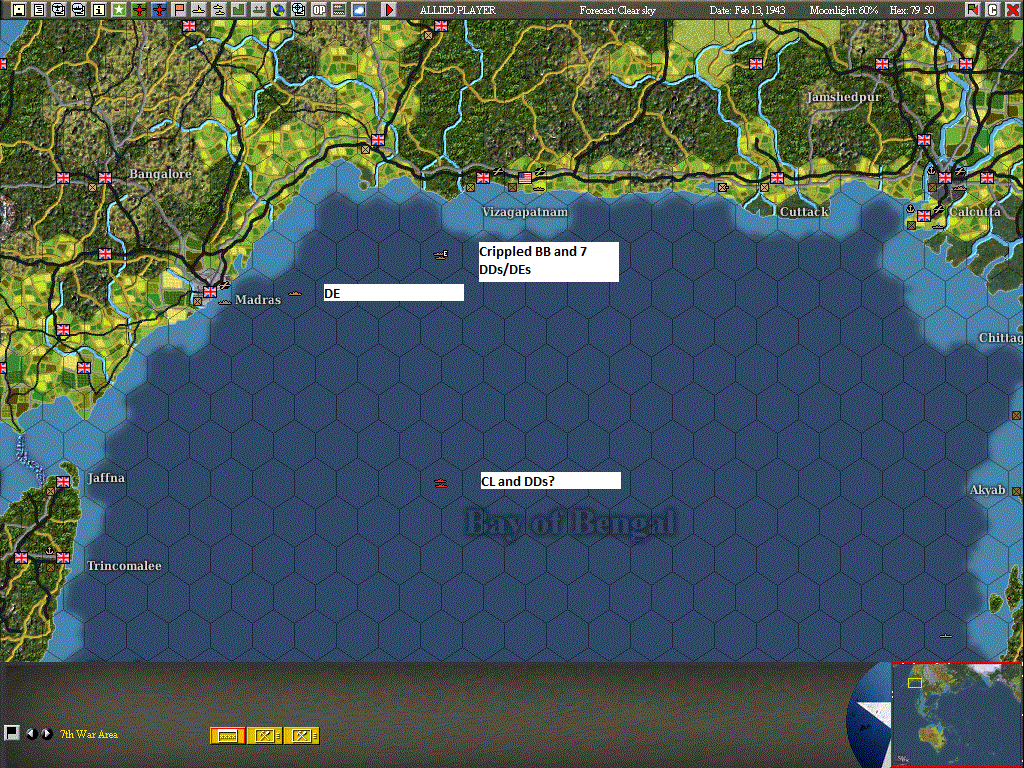Select the Calcutta city base flag

944,178
